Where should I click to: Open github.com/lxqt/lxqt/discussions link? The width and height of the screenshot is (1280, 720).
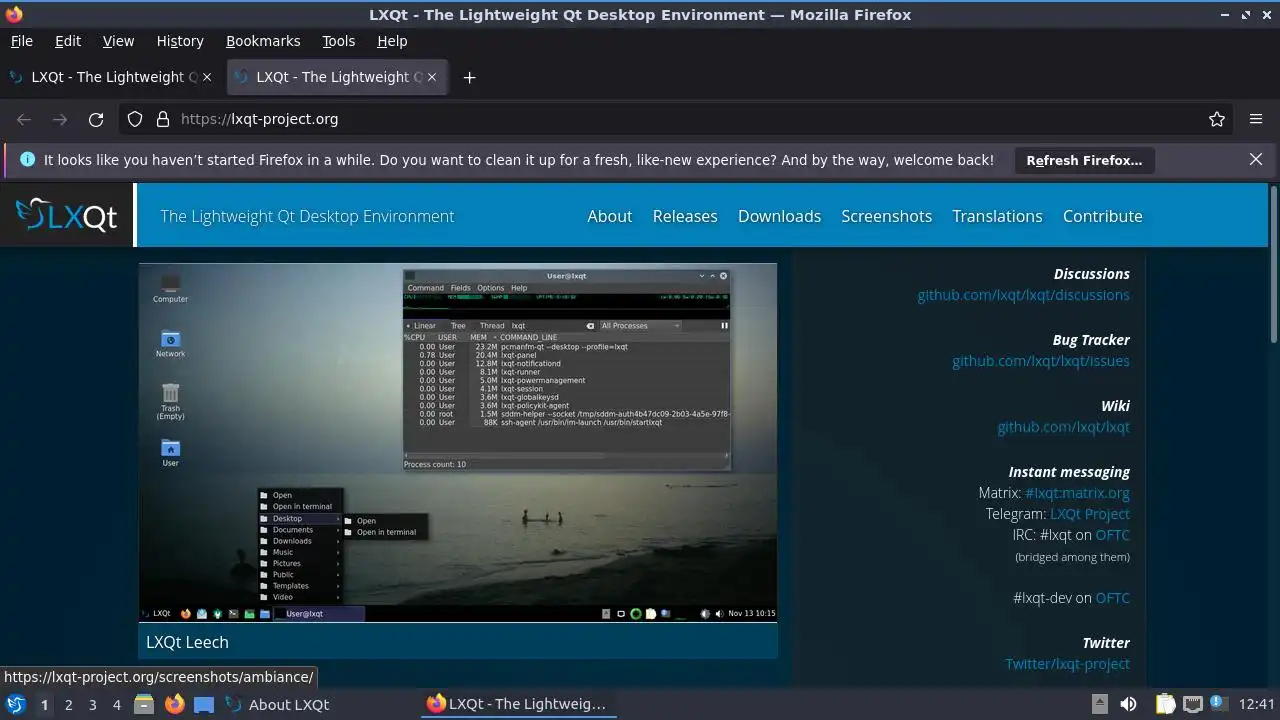1023,295
